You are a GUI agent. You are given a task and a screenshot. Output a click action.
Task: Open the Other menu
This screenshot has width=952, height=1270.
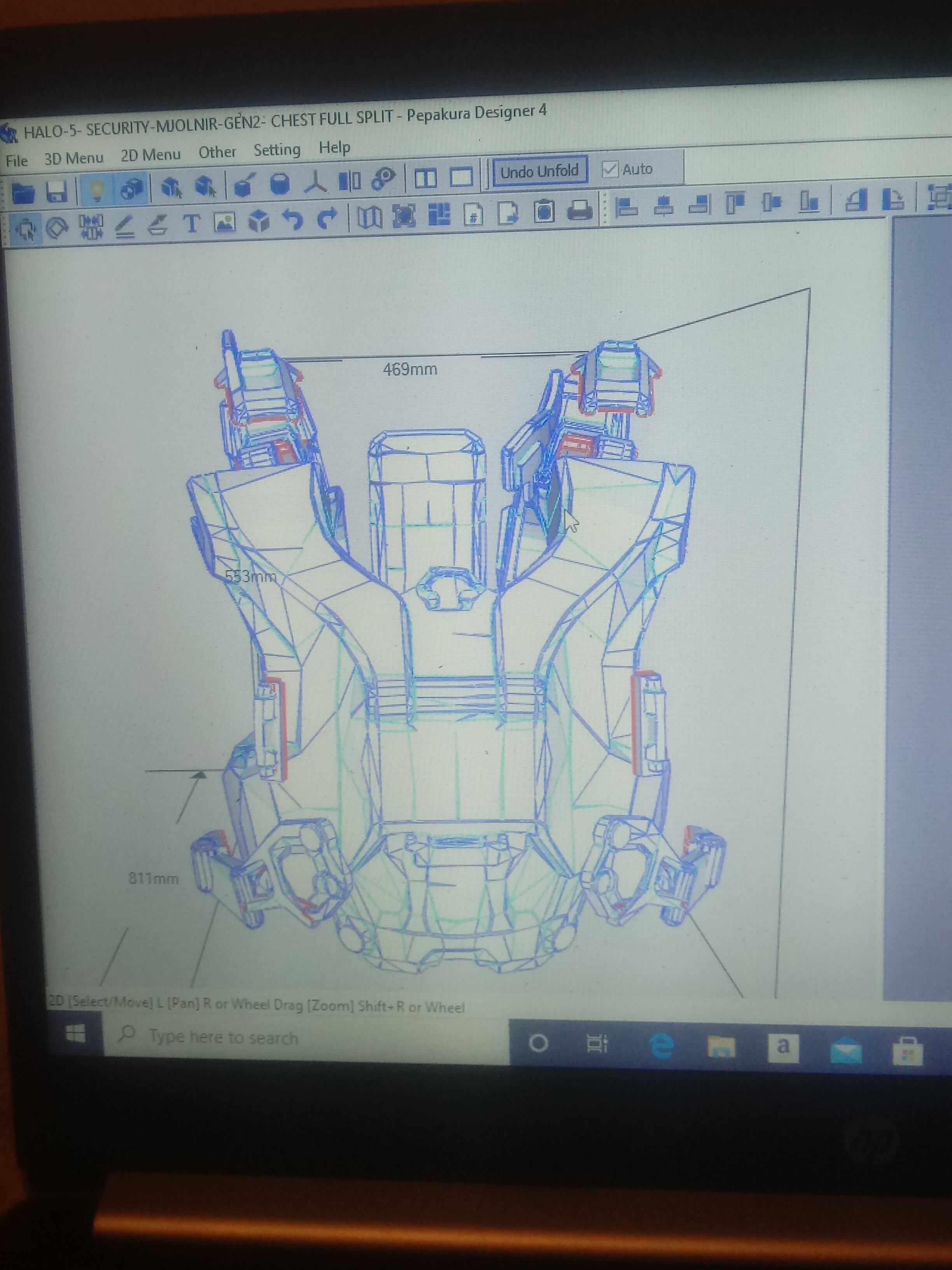click(x=217, y=152)
